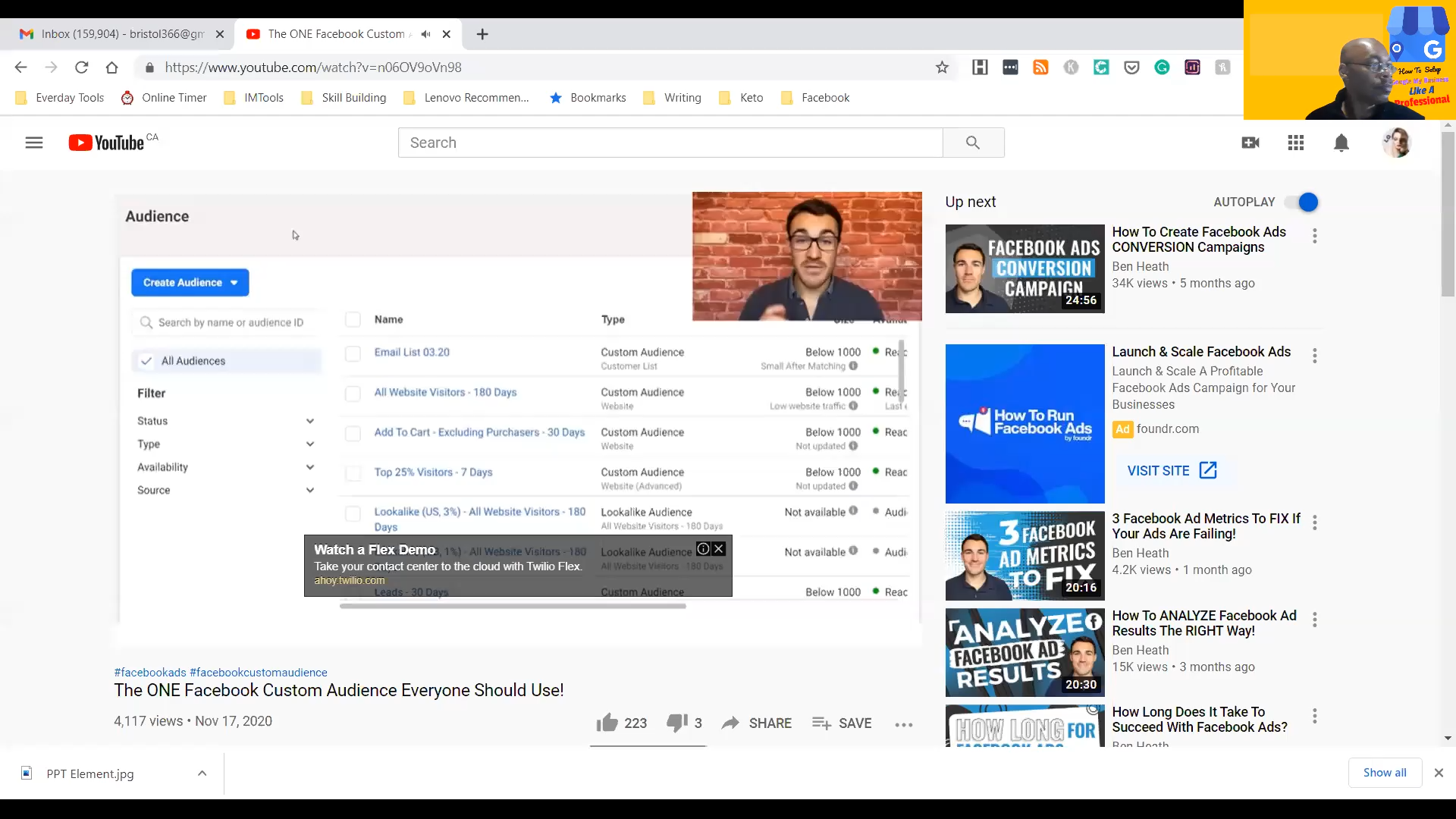Screen dimensions: 1456x819
Task: Open the YouTube apps grid icon
Action: click(1296, 143)
